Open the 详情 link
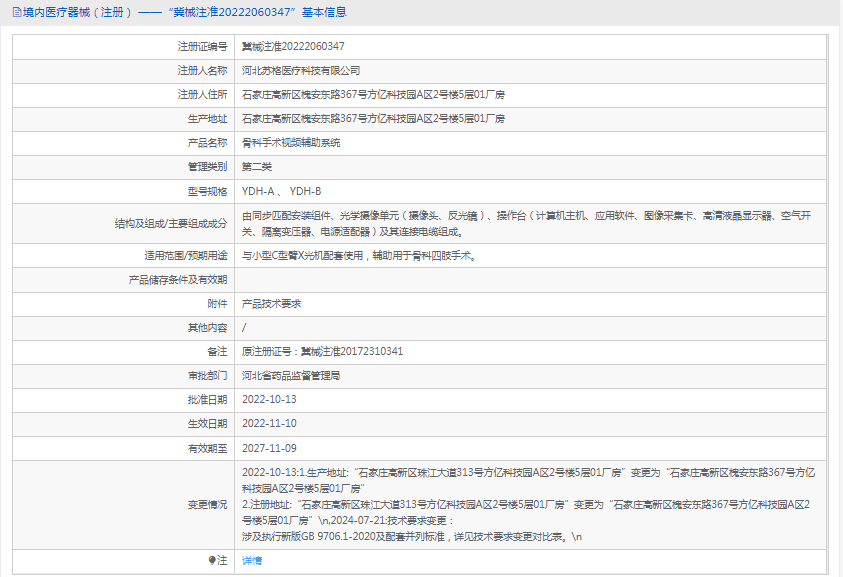 [252, 560]
